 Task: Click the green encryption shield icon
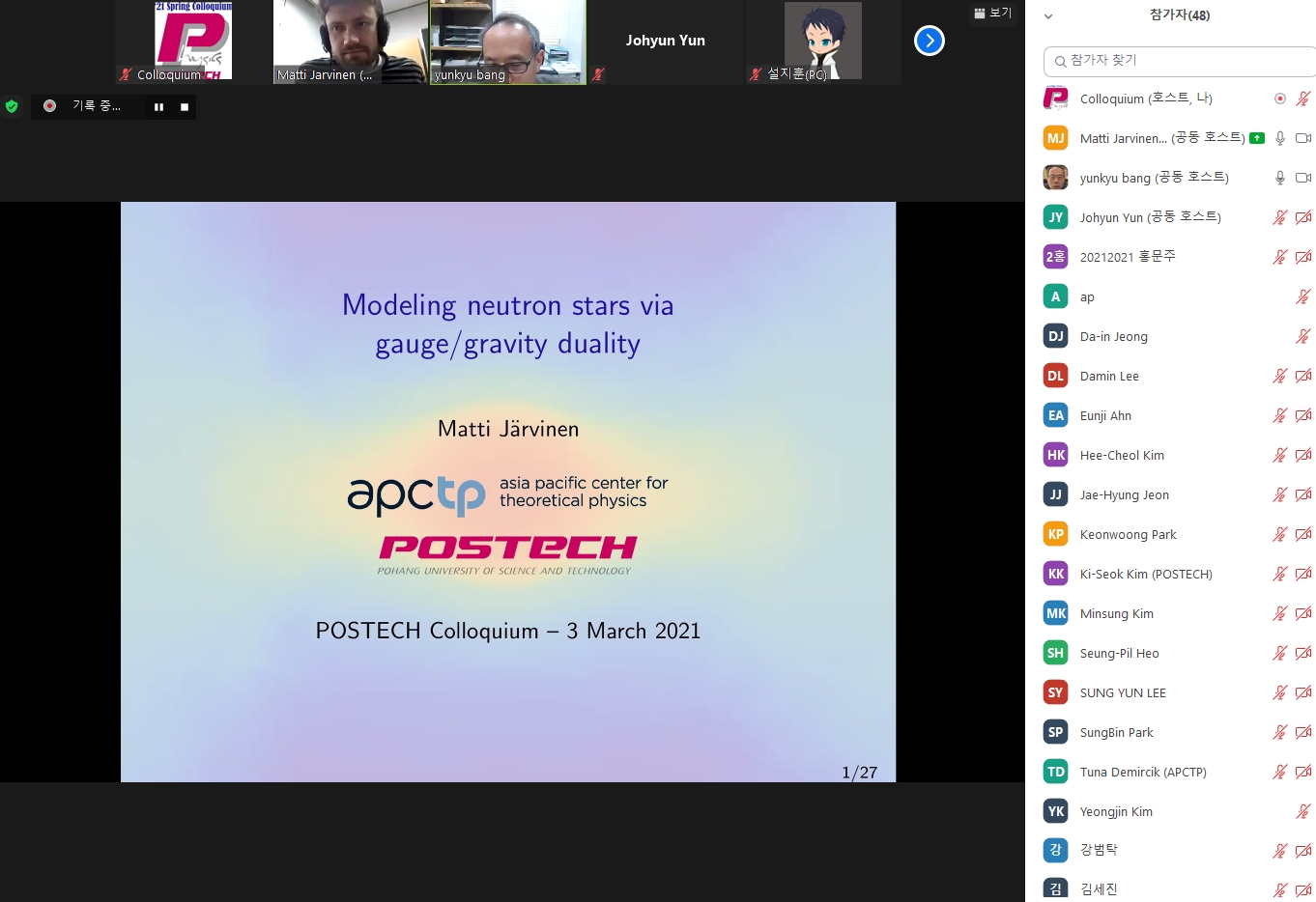pos(12,106)
